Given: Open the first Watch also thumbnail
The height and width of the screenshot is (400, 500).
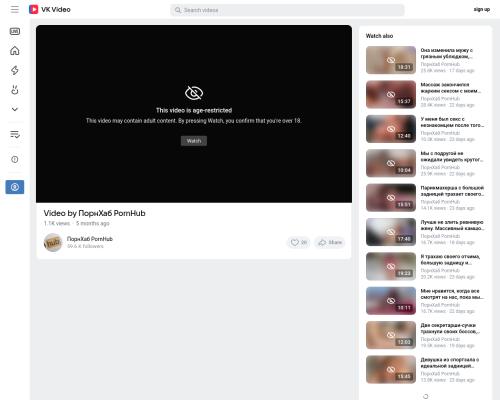Looking at the screenshot, I should [x=391, y=60].
